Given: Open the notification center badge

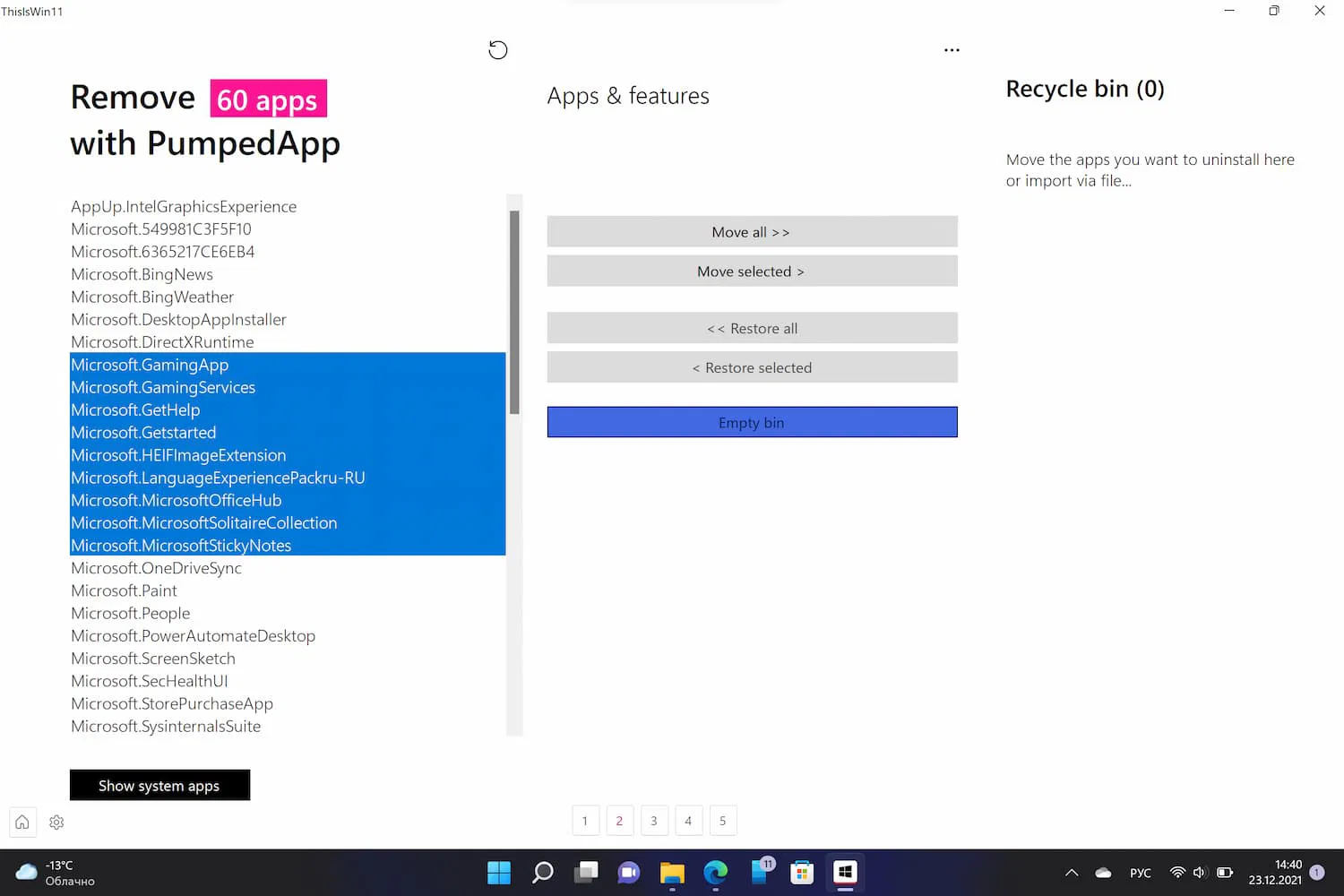Looking at the screenshot, I should (1317, 873).
